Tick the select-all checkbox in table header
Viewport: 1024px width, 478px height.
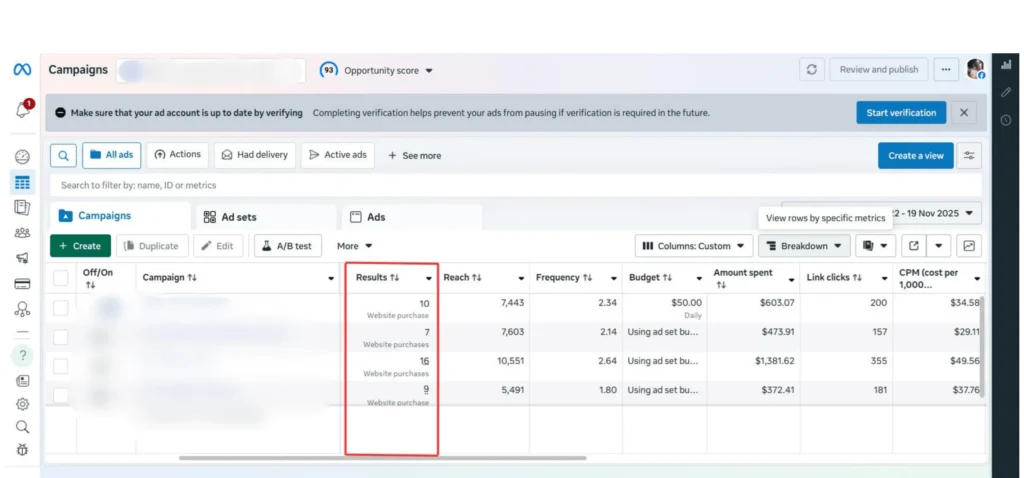click(61, 278)
